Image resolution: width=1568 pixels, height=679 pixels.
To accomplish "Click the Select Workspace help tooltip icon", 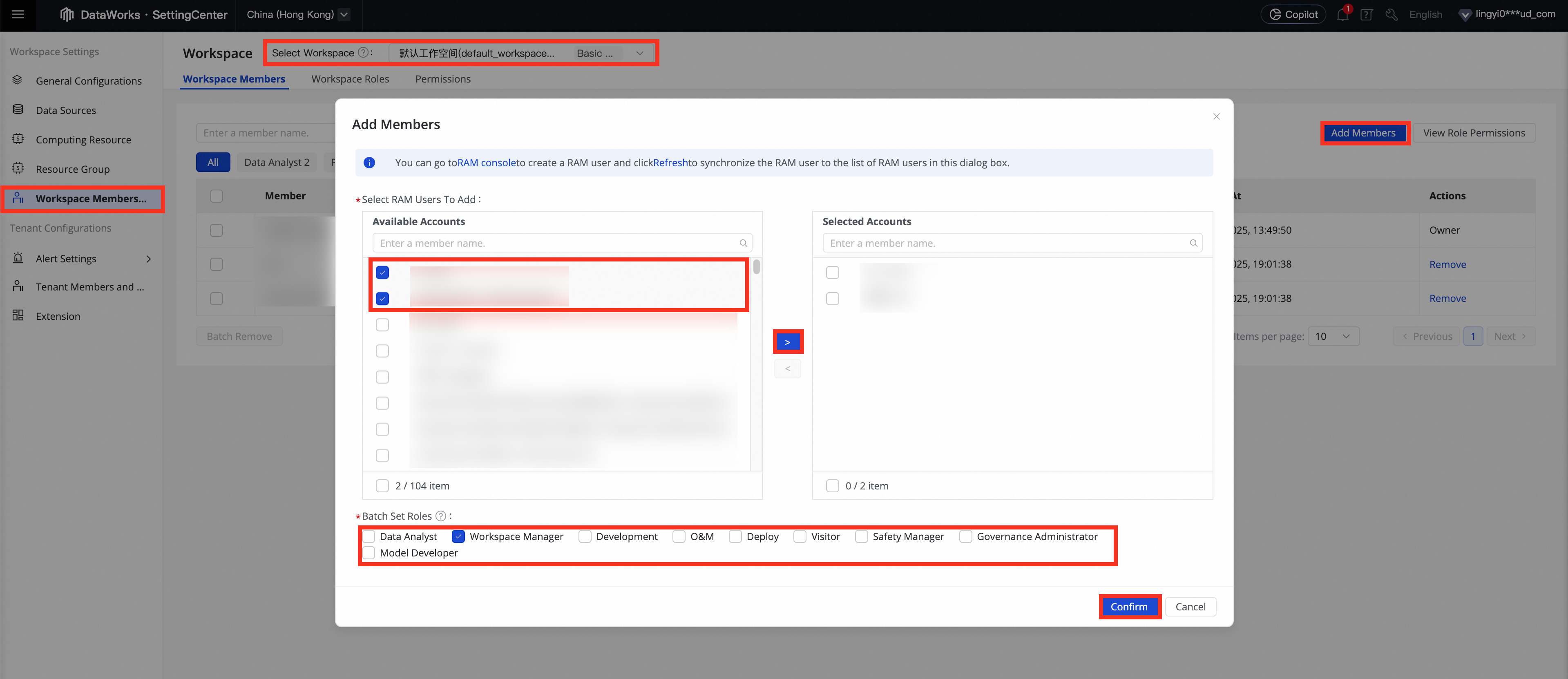I will 363,53.
